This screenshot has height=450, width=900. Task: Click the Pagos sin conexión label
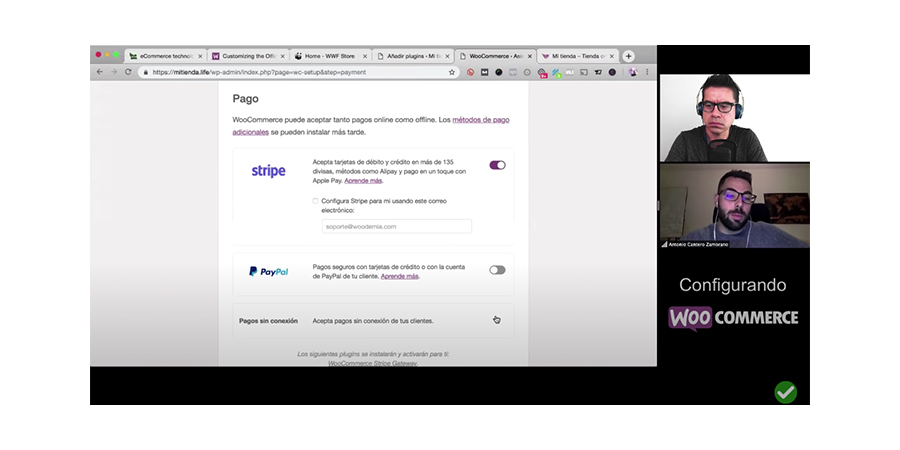pos(268,321)
